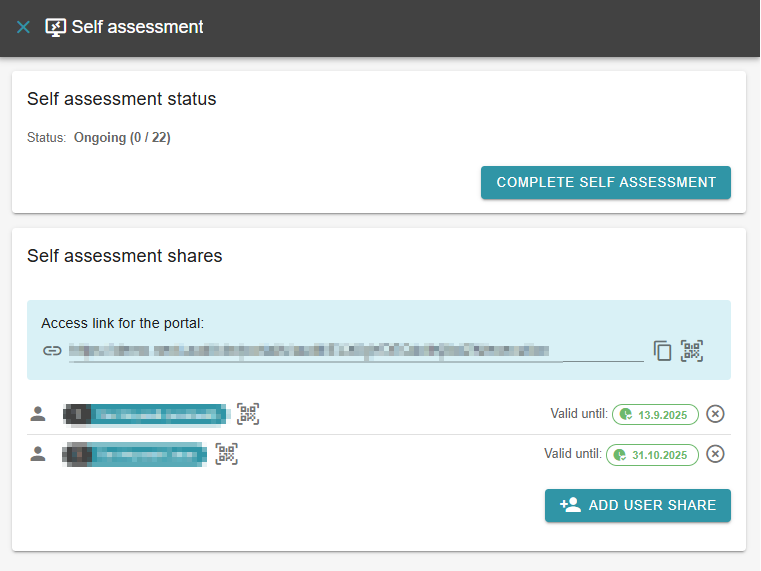Click the monitor icon beside the Self assessment title

click(56, 28)
